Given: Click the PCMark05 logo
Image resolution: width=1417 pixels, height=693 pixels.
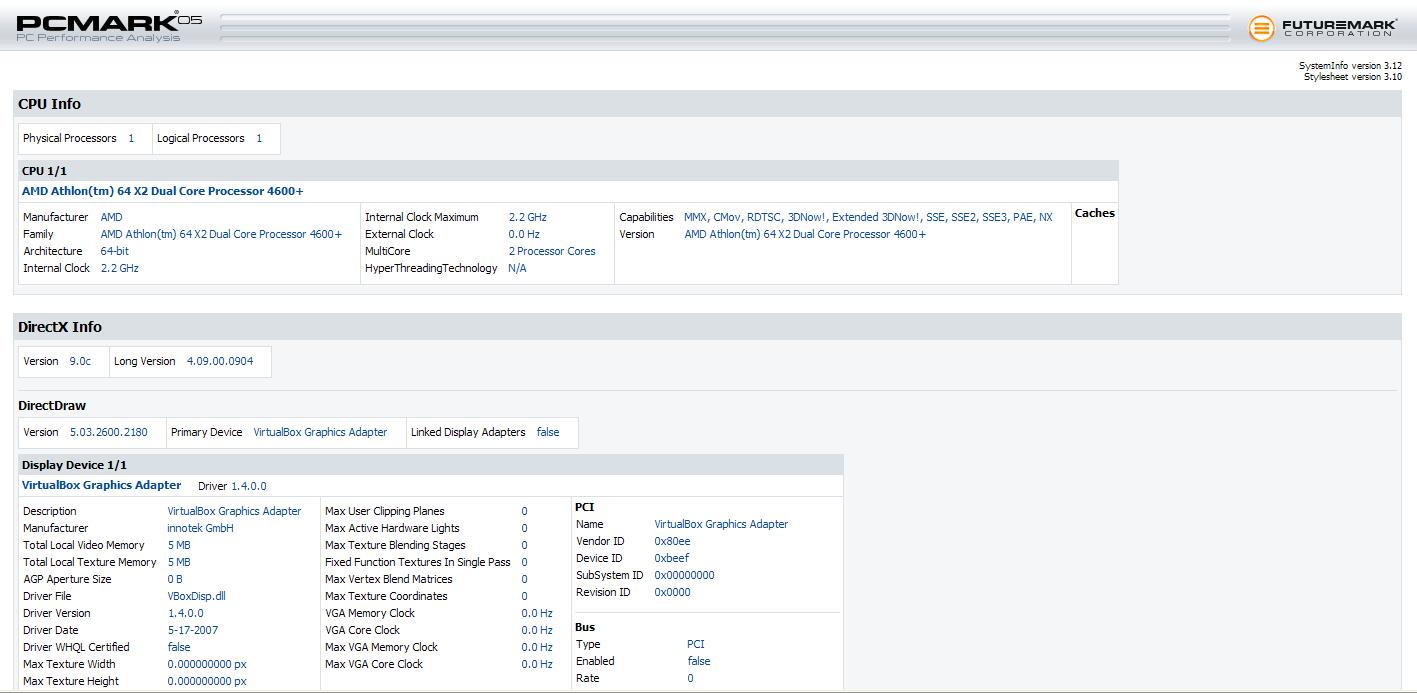Looking at the screenshot, I should tap(109, 27).
